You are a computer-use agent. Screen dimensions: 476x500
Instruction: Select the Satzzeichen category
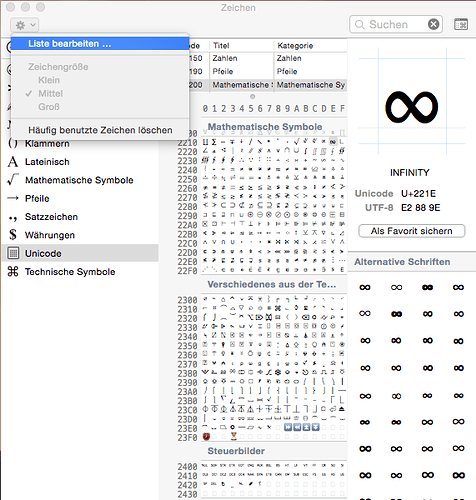pyautogui.click(x=51, y=217)
